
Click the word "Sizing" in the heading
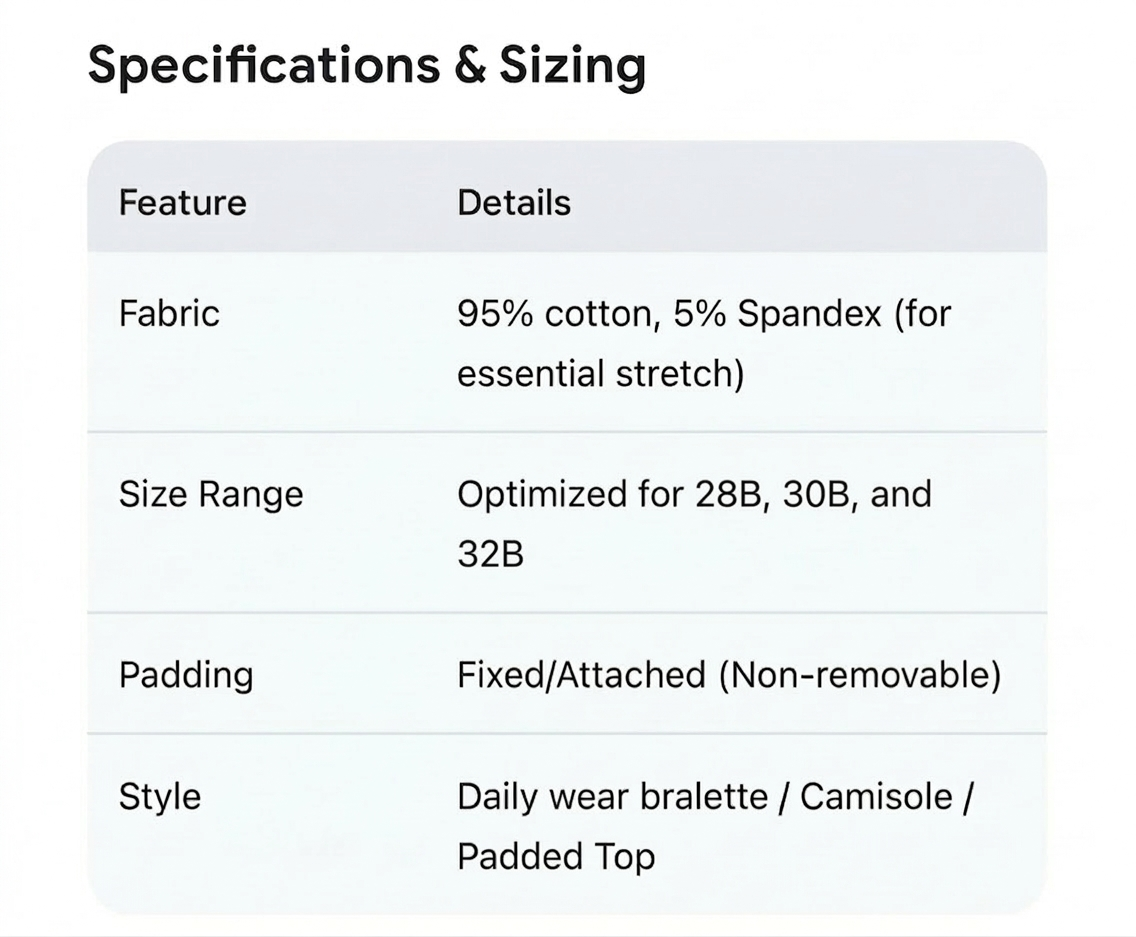coord(572,65)
